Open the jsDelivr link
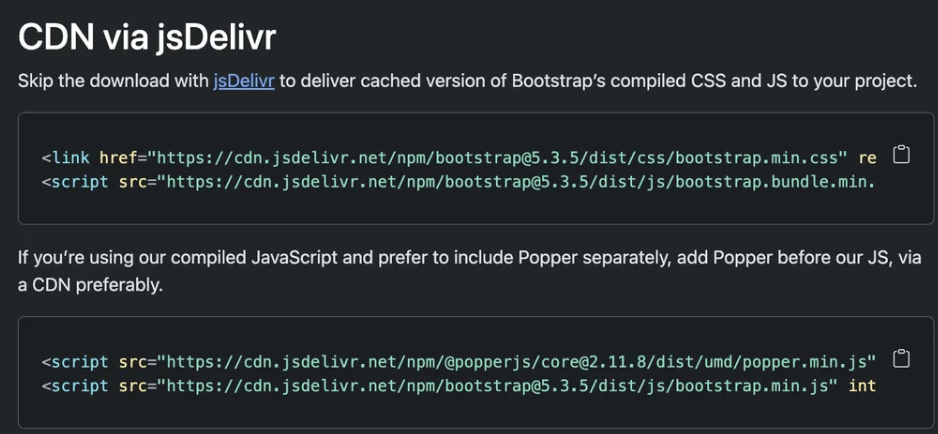 244,81
